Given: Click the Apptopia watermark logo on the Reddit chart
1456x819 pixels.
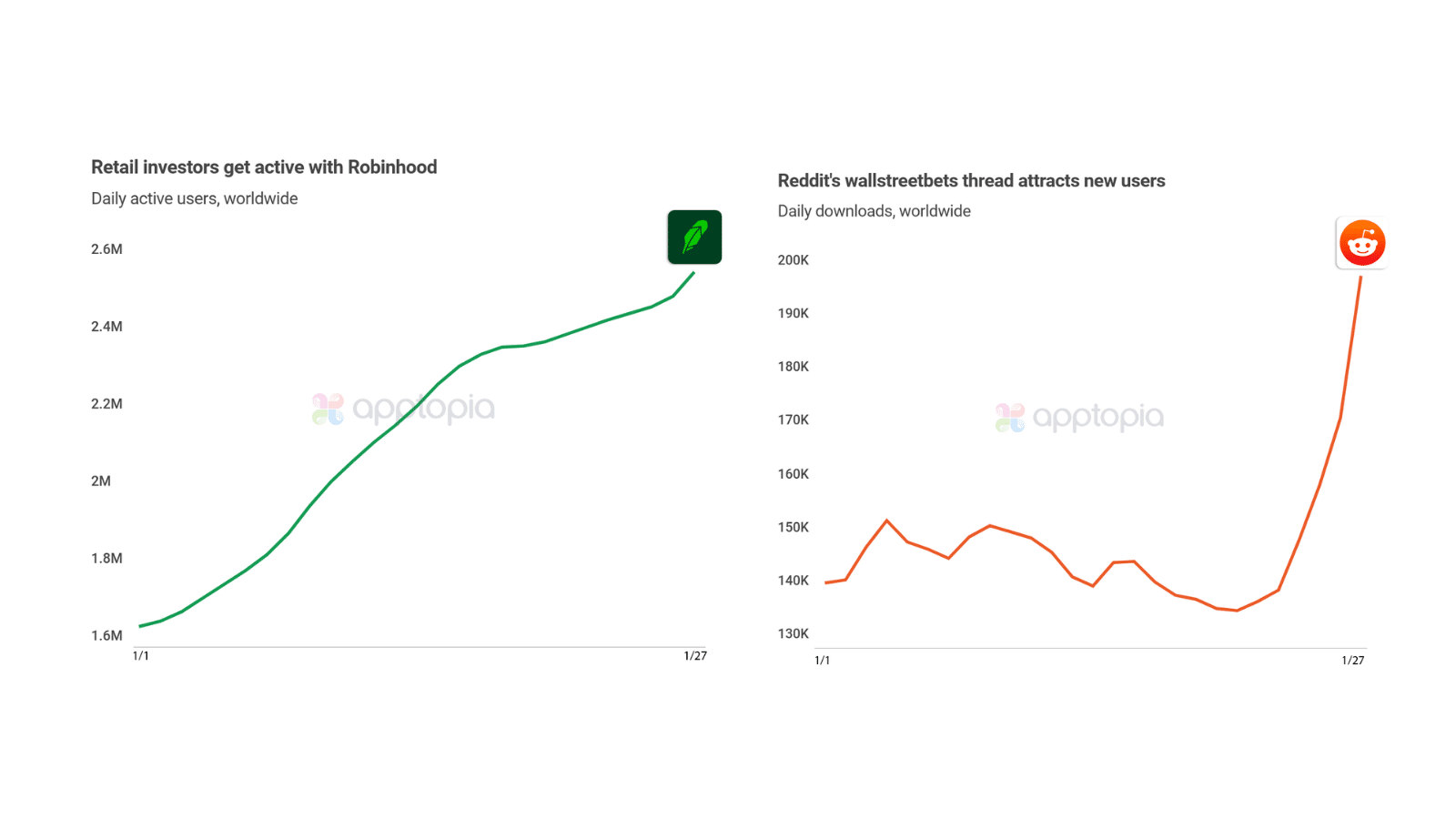Looking at the screenshot, I should tap(1079, 418).
